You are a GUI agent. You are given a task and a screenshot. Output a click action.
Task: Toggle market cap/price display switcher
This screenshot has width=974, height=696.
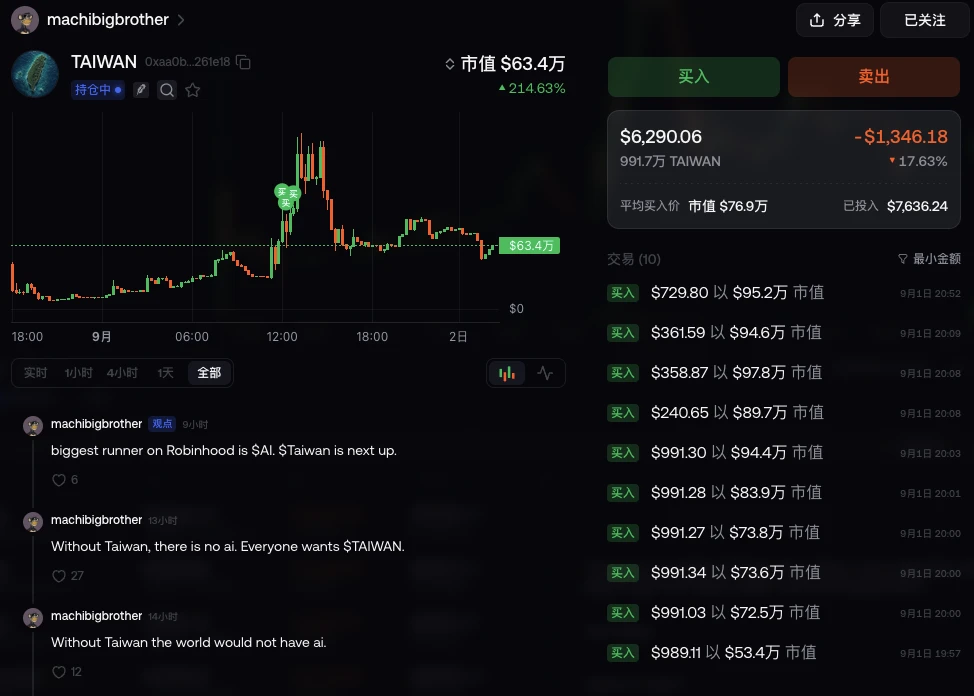(x=450, y=64)
